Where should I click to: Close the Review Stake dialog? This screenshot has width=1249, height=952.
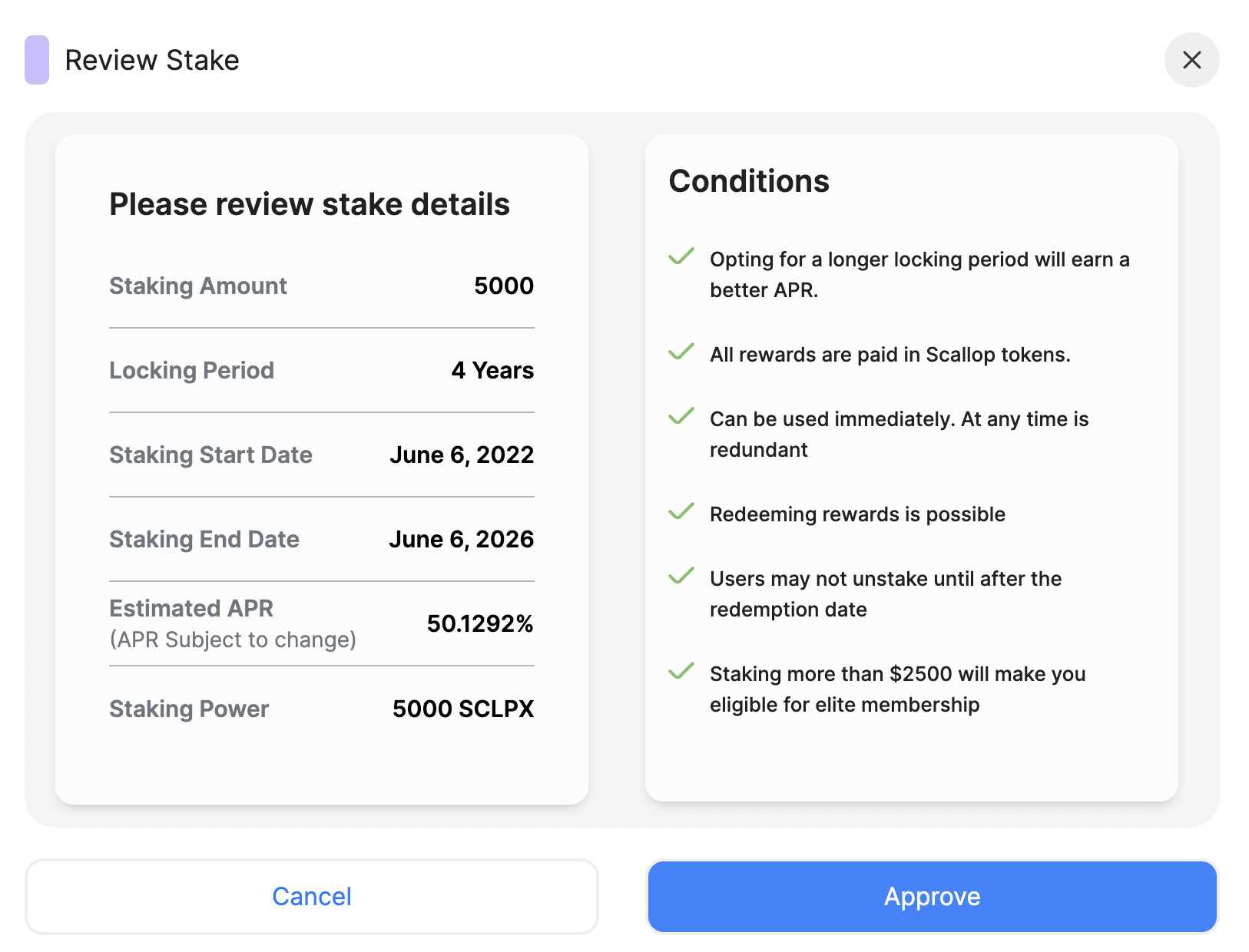click(1191, 60)
